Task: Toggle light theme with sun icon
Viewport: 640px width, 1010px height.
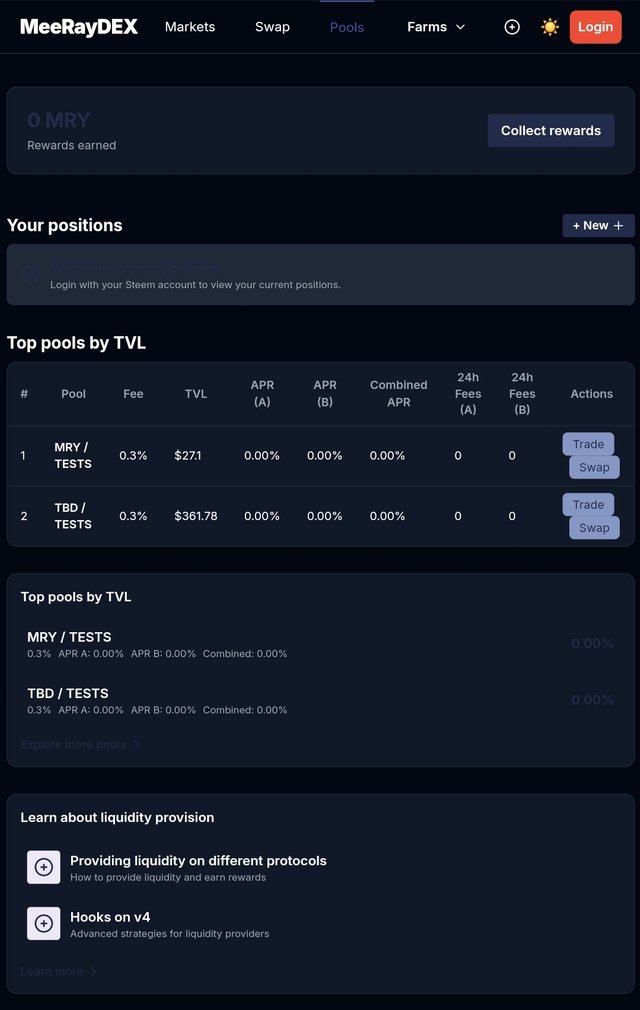Action: point(550,27)
